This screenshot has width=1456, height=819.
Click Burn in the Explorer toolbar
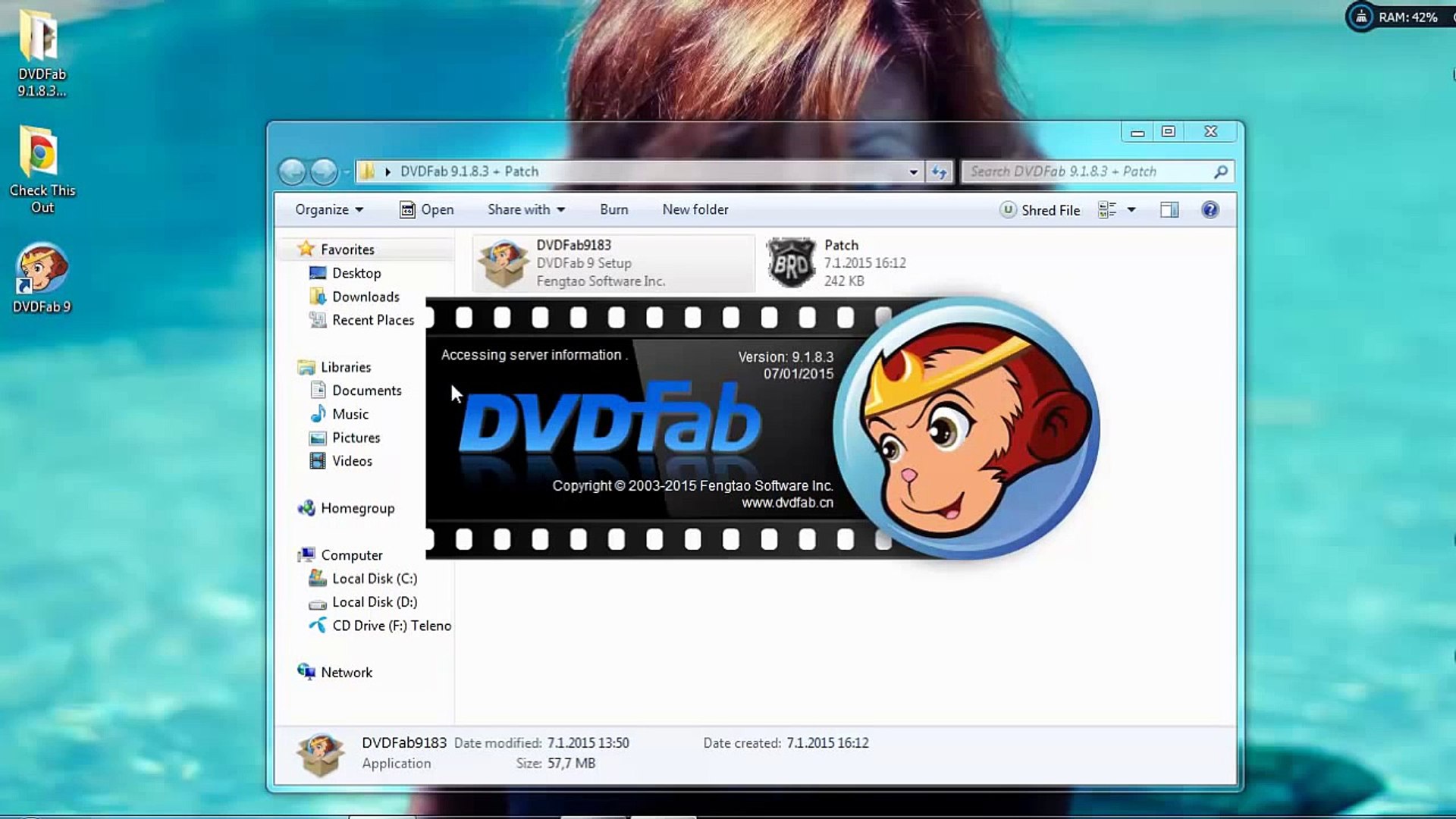point(613,210)
